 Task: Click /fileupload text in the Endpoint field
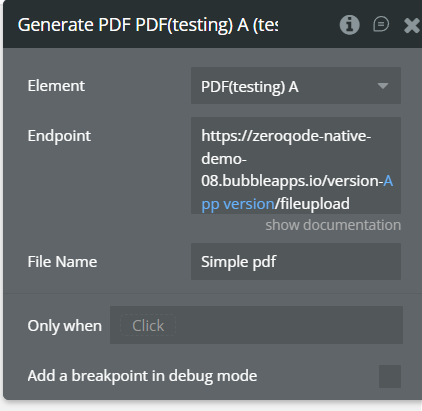click(312, 204)
